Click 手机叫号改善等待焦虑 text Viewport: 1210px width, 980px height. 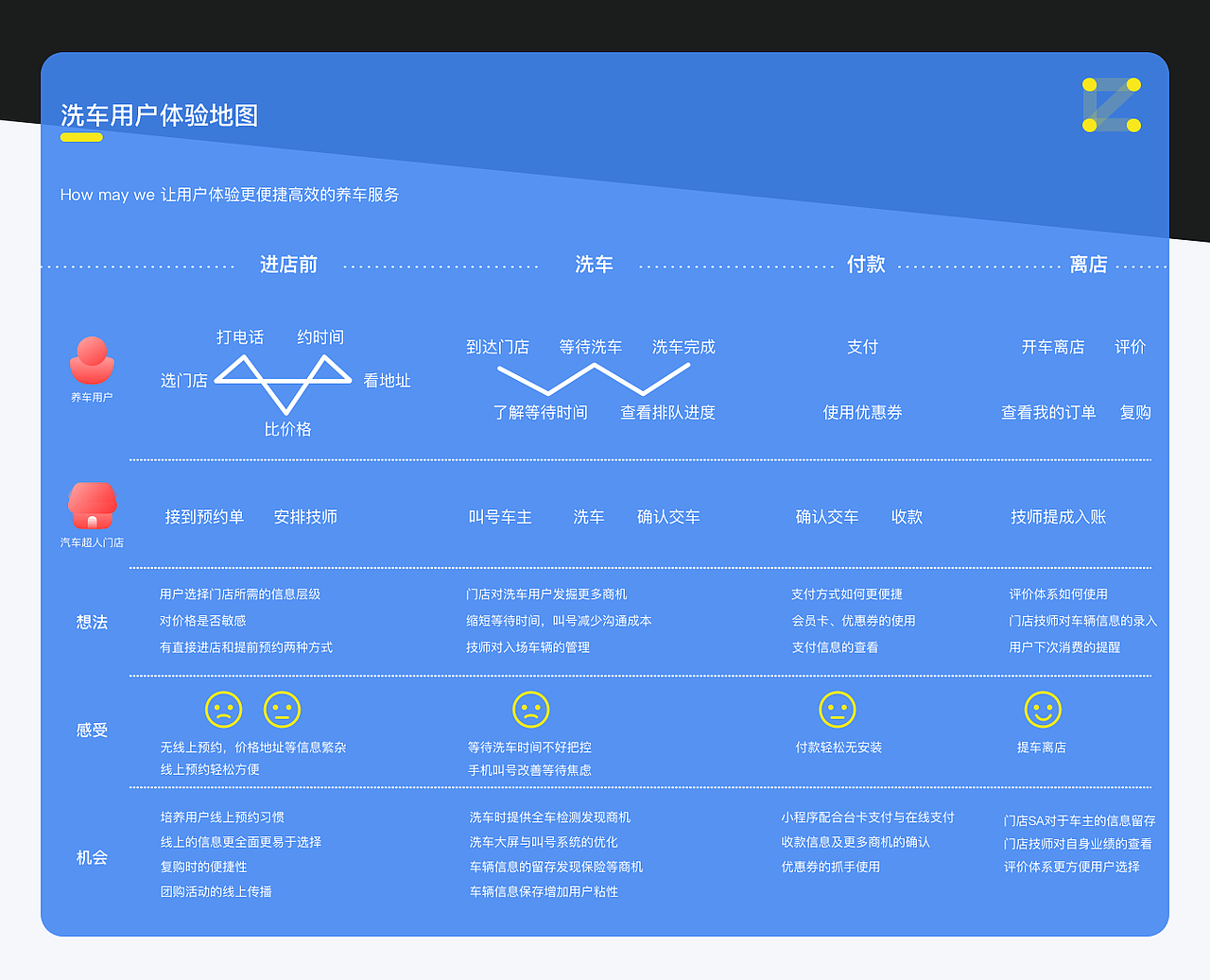coord(529,770)
